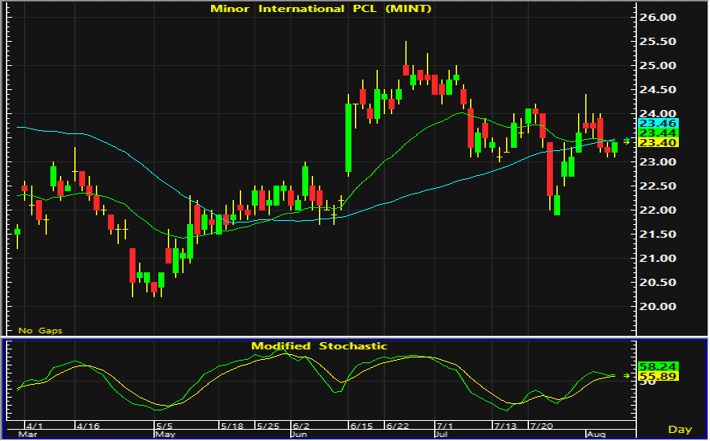Click the Jul month label
This screenshot has width=710, height=441.
[441, 435]
